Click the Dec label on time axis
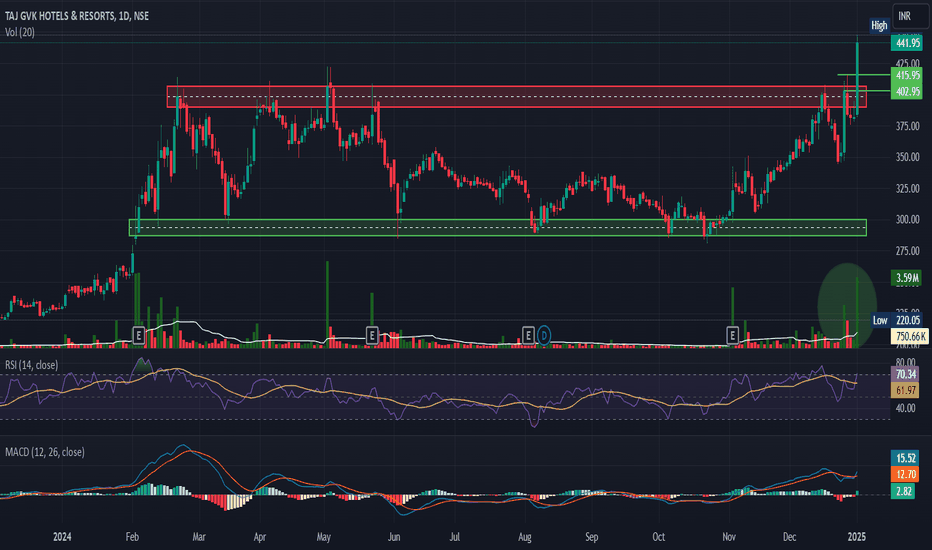The width and height of the screenshot is (932, 550). (789, 537)
